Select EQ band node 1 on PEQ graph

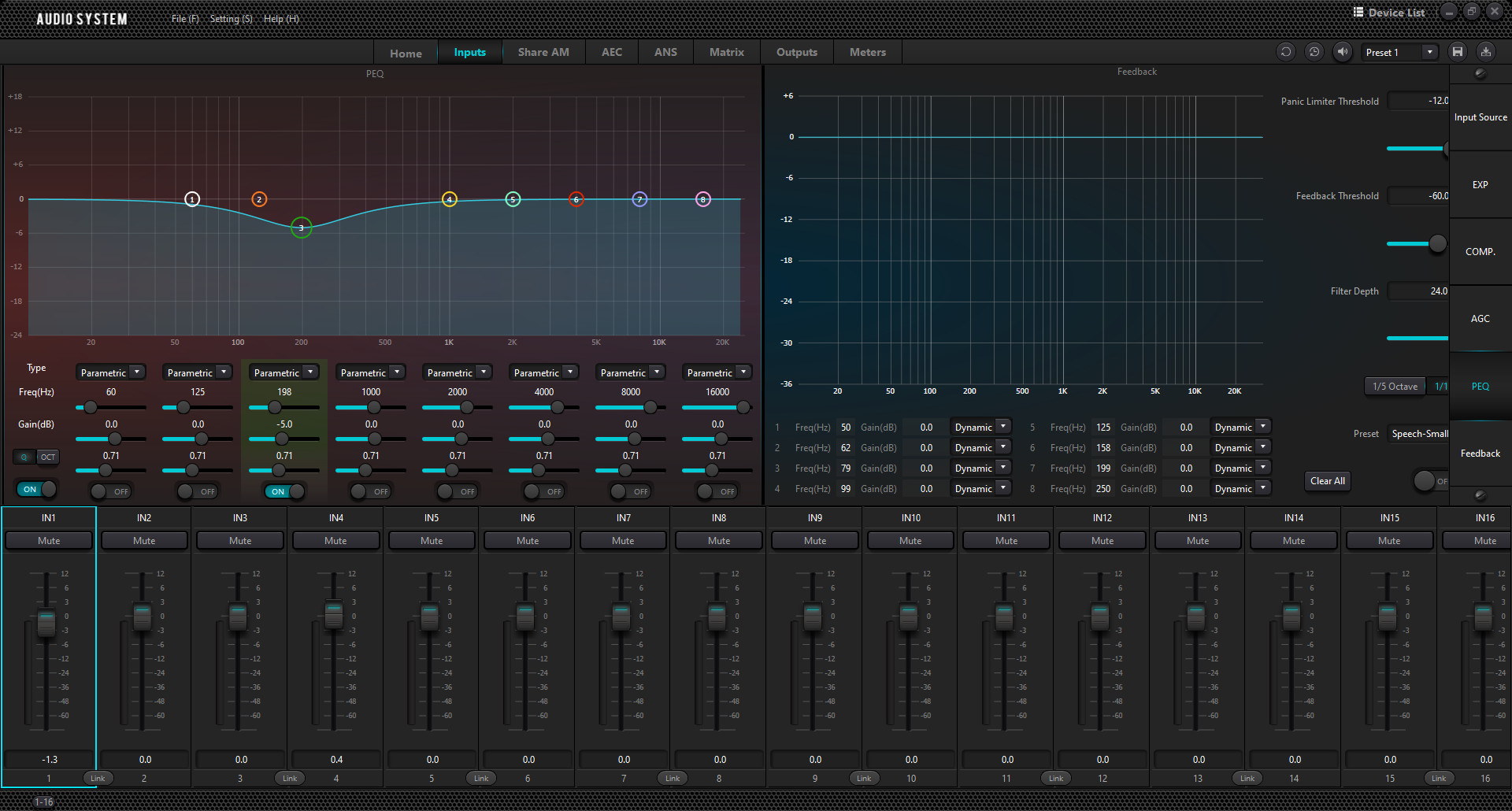point(192,199)
